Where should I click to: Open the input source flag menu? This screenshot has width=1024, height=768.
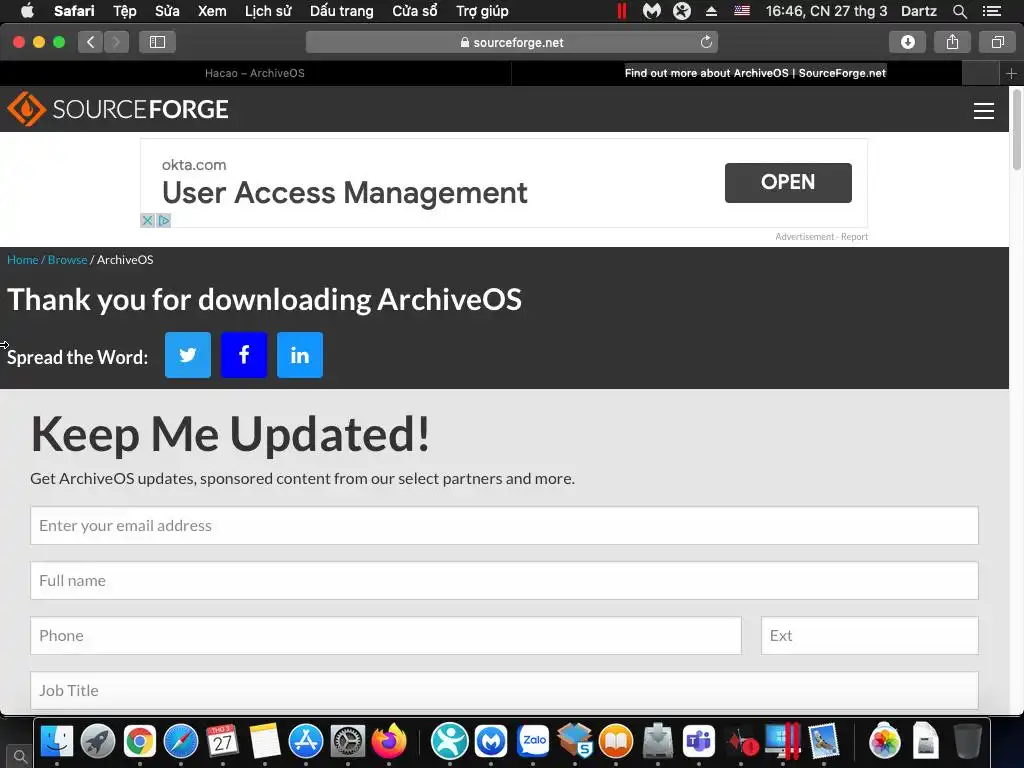pos(742,10)
